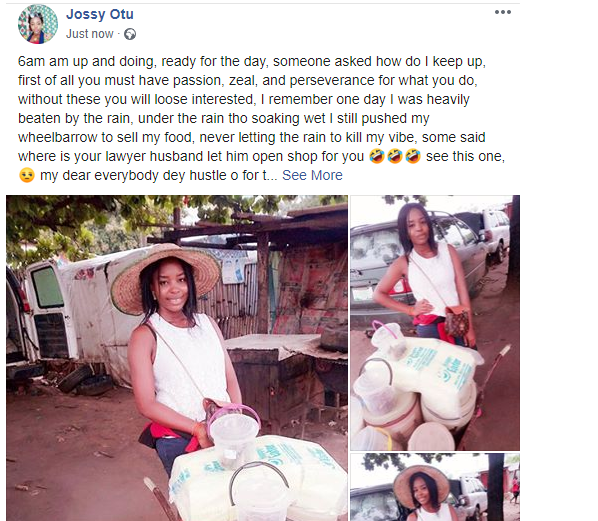Open the partially visible bottom-right photo
This screenshot has height=521, width=598.
click(435, 487)
